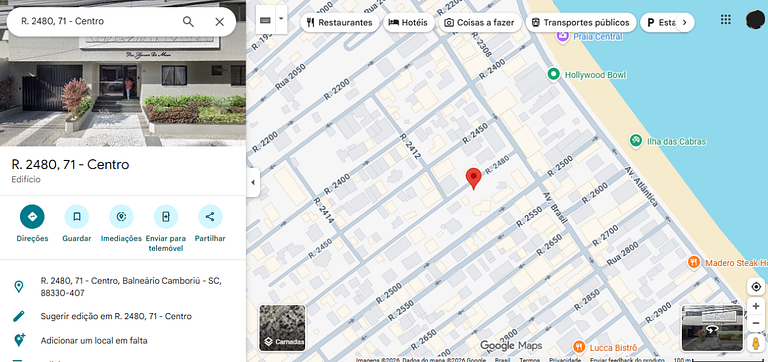
Task: Open Direções for this address
Action: pyautogui.click(x=32, y=217)
